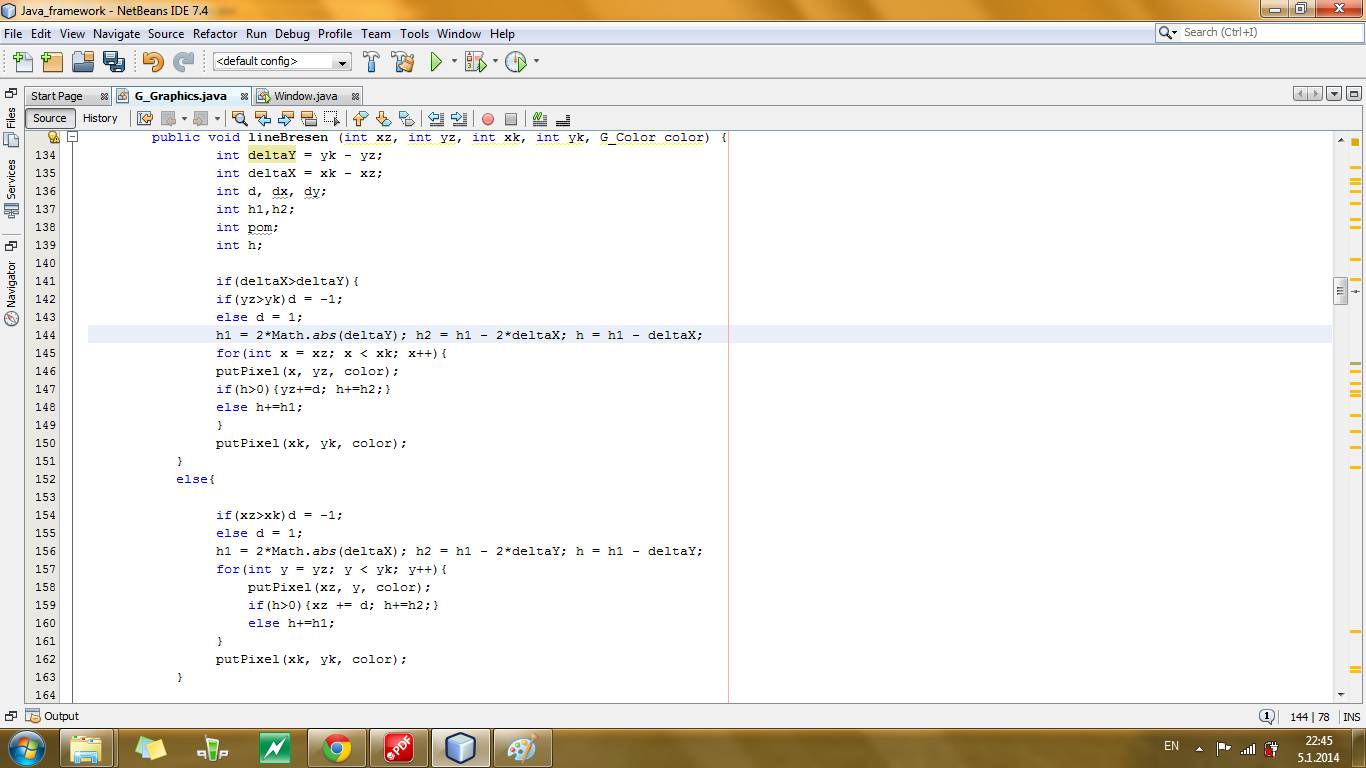Viewport: 1366px width, 768px height.
Task: Click the Profile Project icon
Action: [x=516, y=62]
